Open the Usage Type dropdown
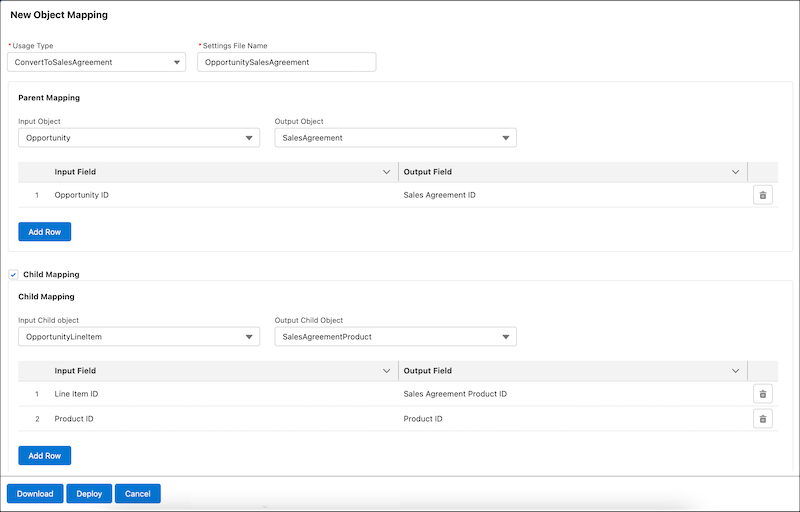 point(96,62)
